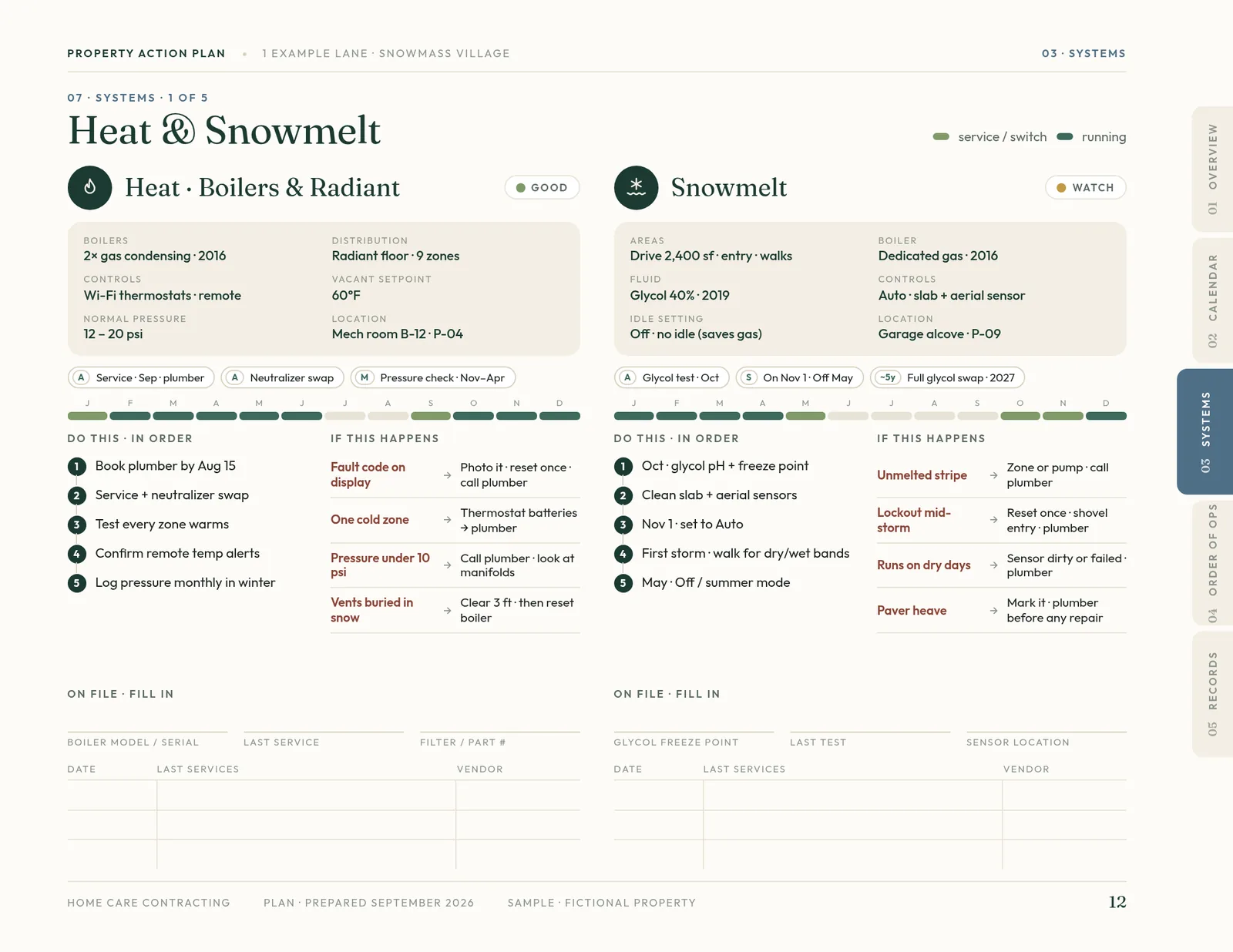The height and width of the screenshot is (952, 1233).
Task: Click step circle 3 beside Test every zone warms
Action: pos(76,525)
